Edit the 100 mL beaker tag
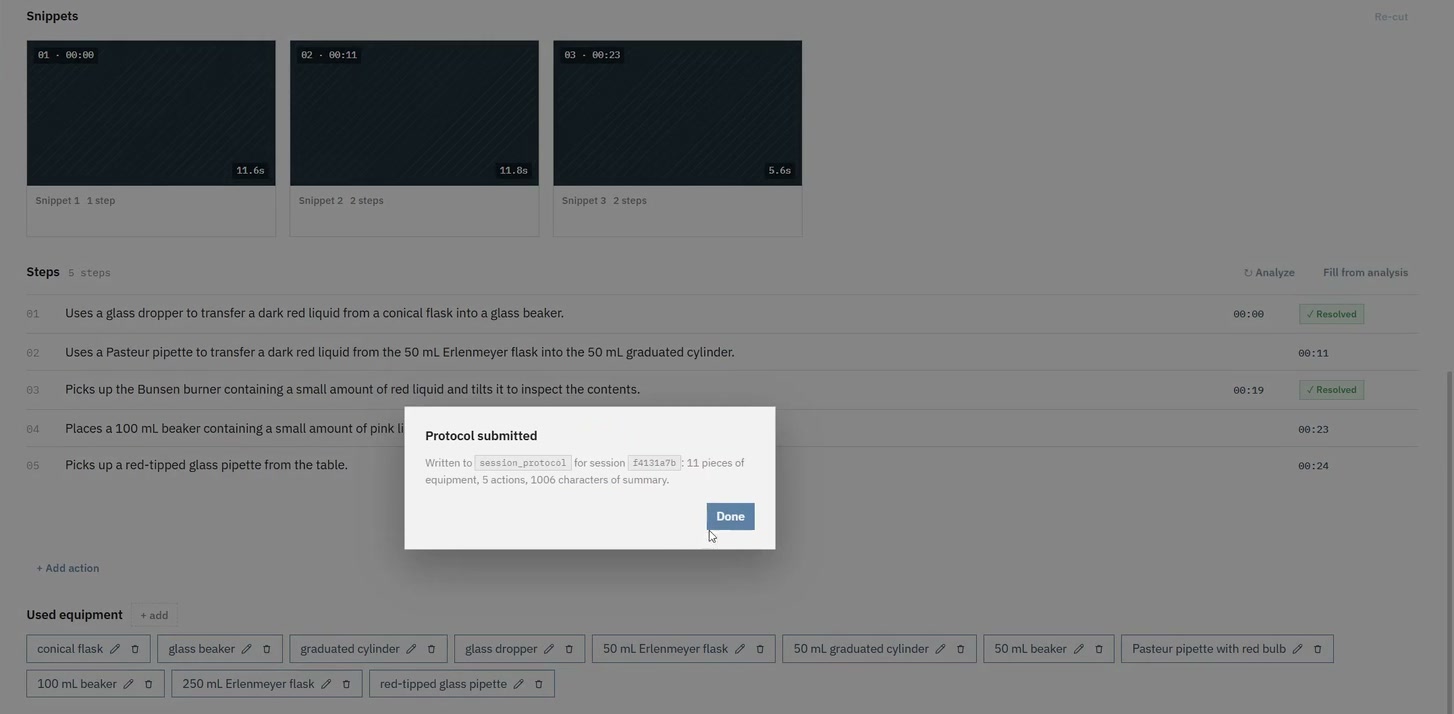 (x=128, y=684)
